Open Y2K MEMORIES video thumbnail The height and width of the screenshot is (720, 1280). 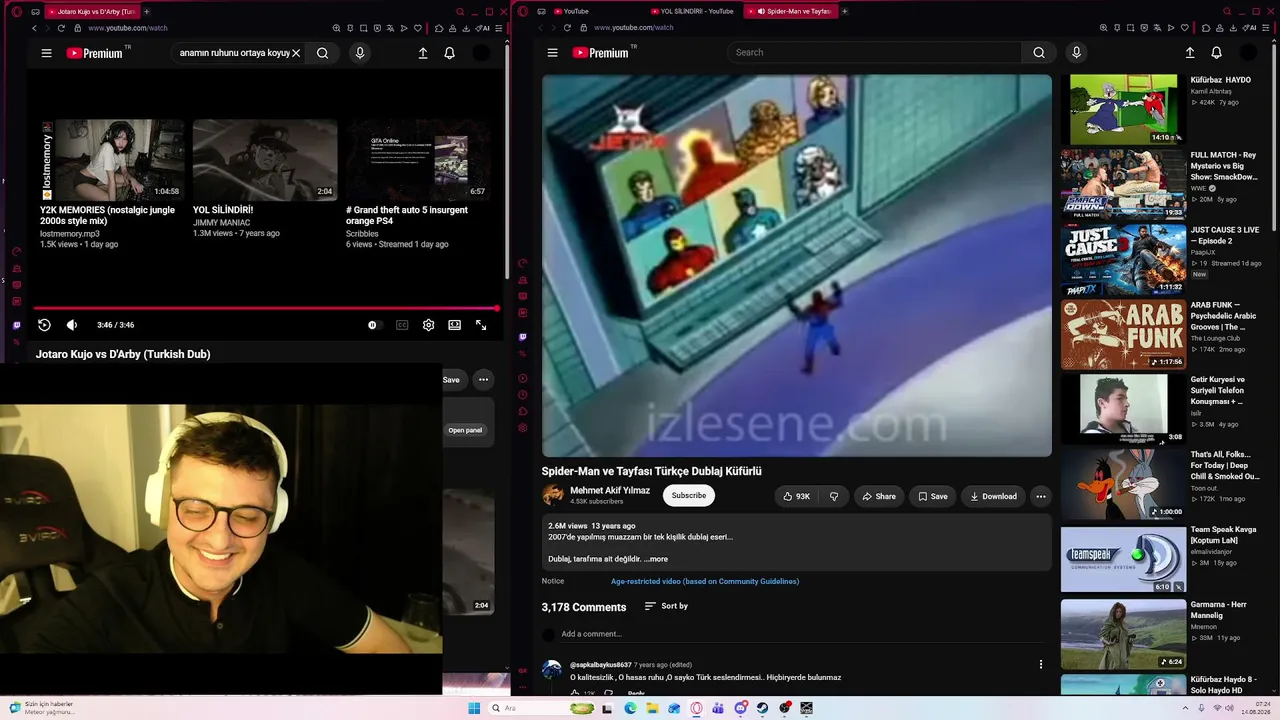point(112,160)
